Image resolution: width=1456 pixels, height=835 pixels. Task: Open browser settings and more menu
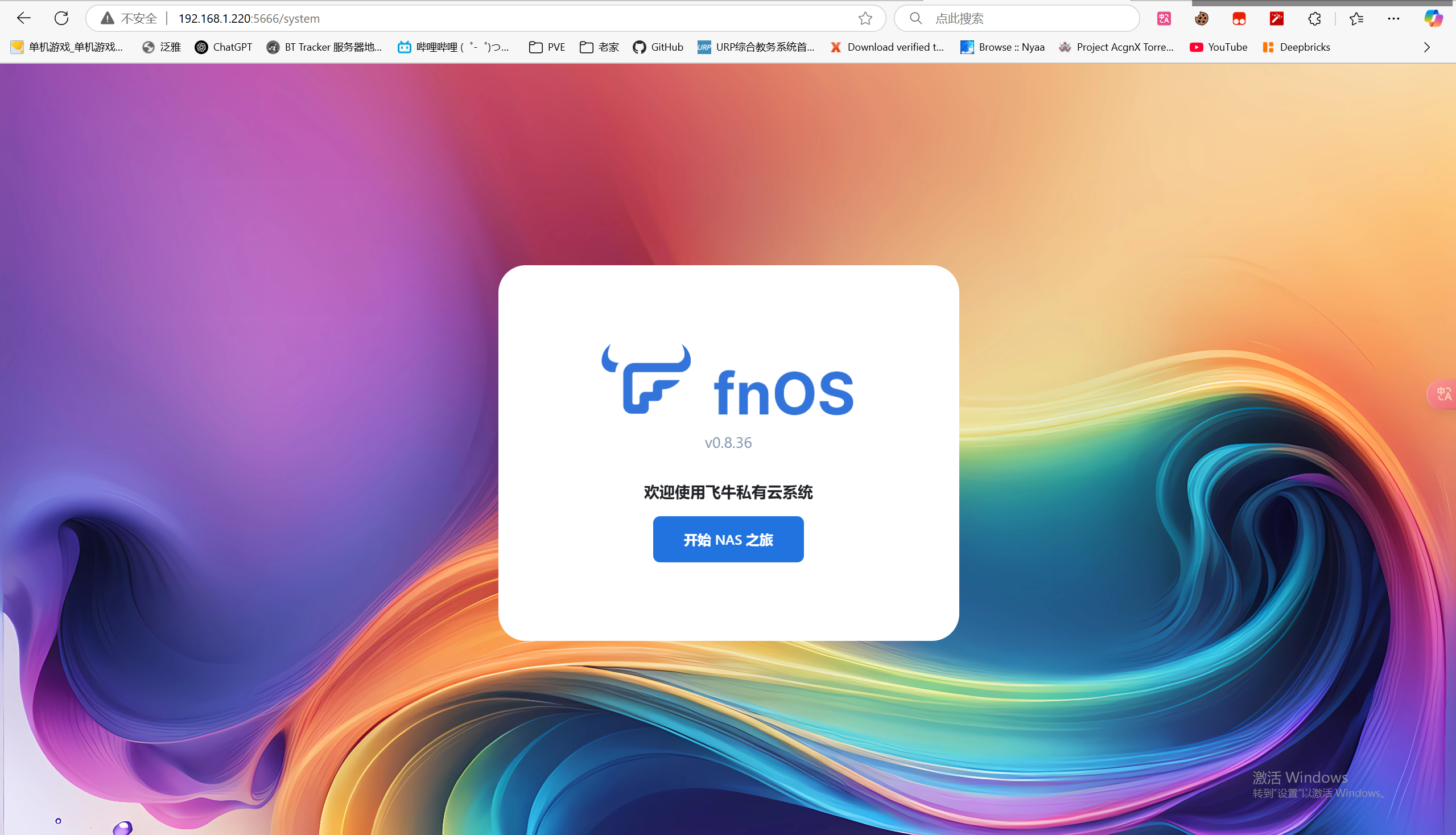tap(1393, 18)
